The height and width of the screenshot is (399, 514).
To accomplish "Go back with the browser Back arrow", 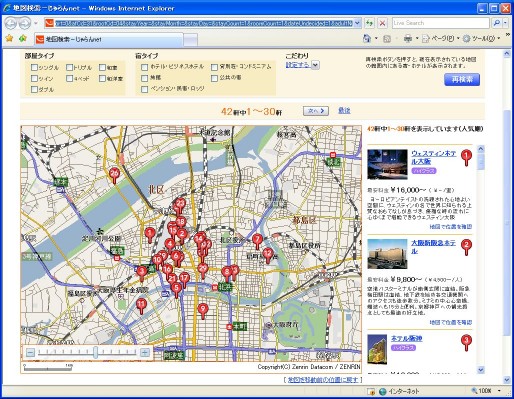I will point(11,23).
